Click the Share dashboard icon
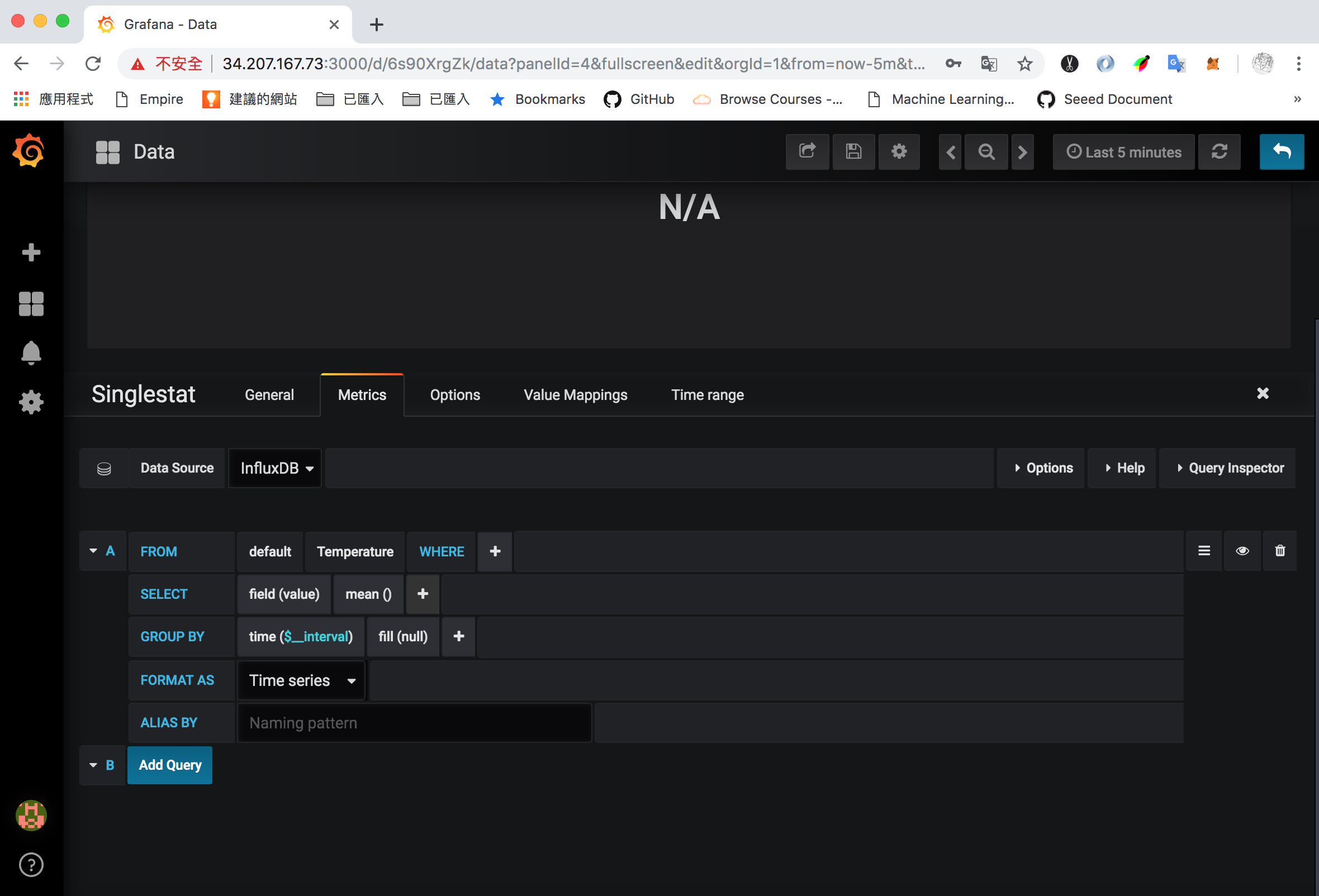The width and height of the screenshot is (1319, 896). [x=807, y=152]
